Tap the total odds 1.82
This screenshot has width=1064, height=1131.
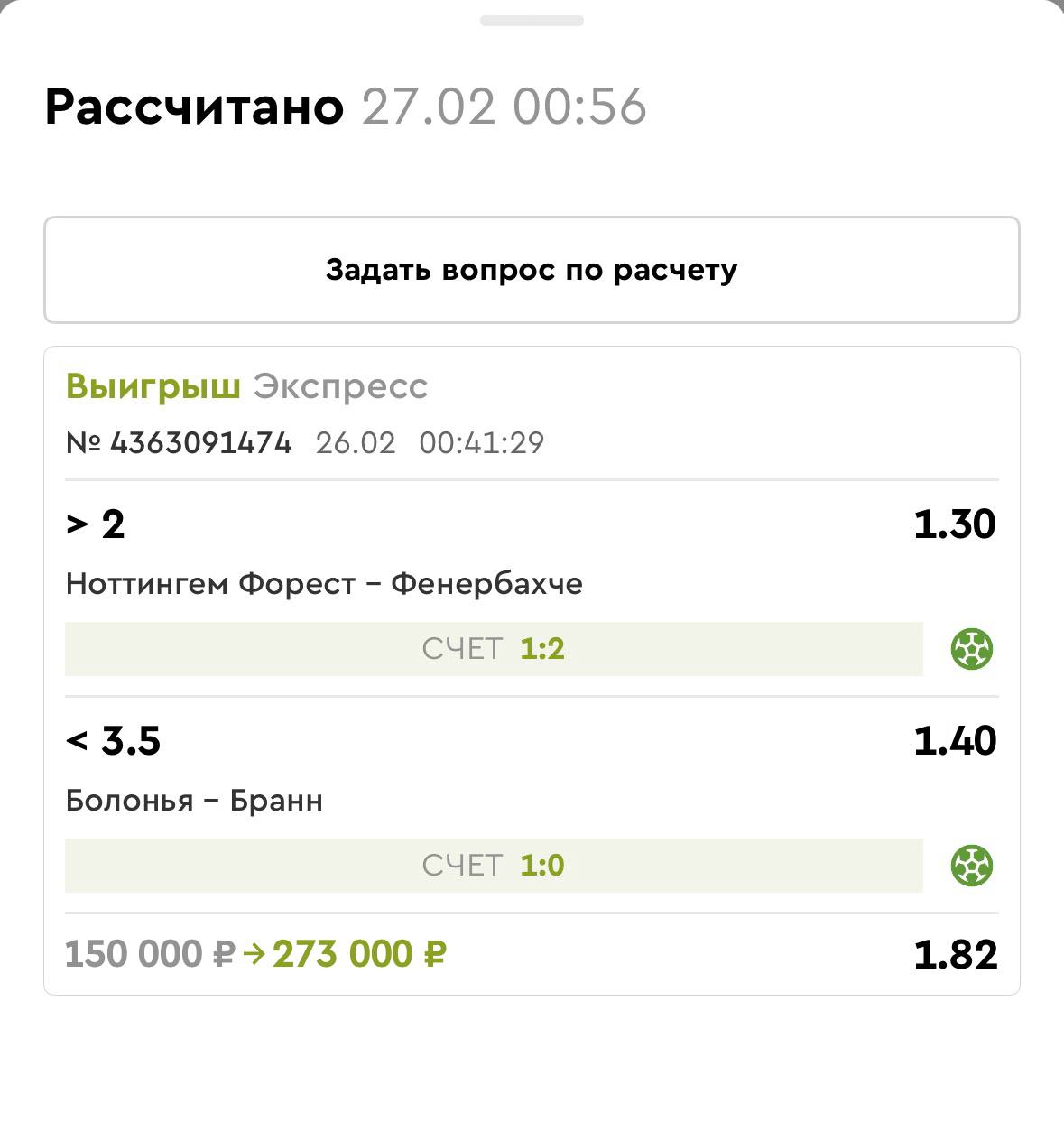click(x=955, y=955)
